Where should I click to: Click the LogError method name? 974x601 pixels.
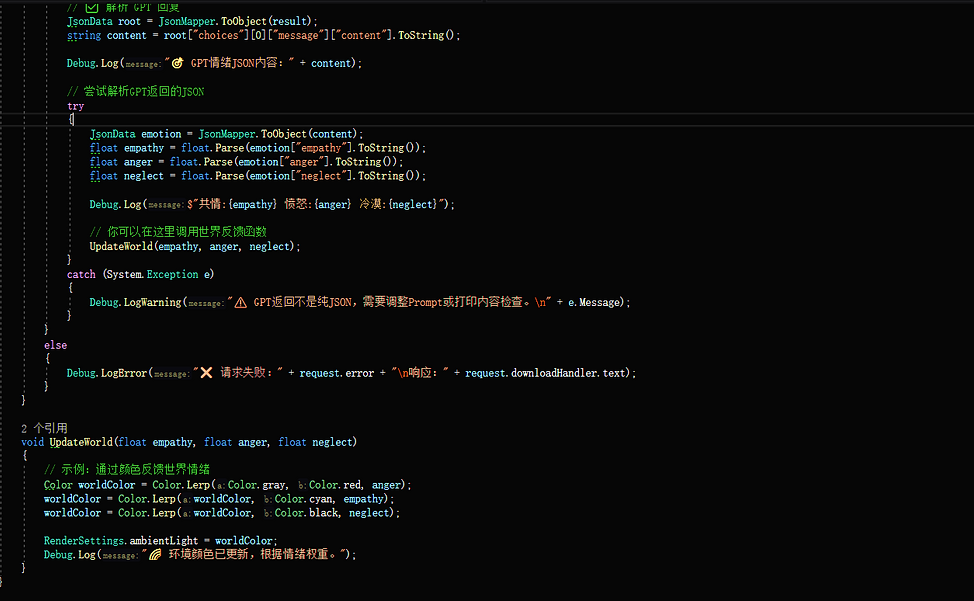pos(124,373)
